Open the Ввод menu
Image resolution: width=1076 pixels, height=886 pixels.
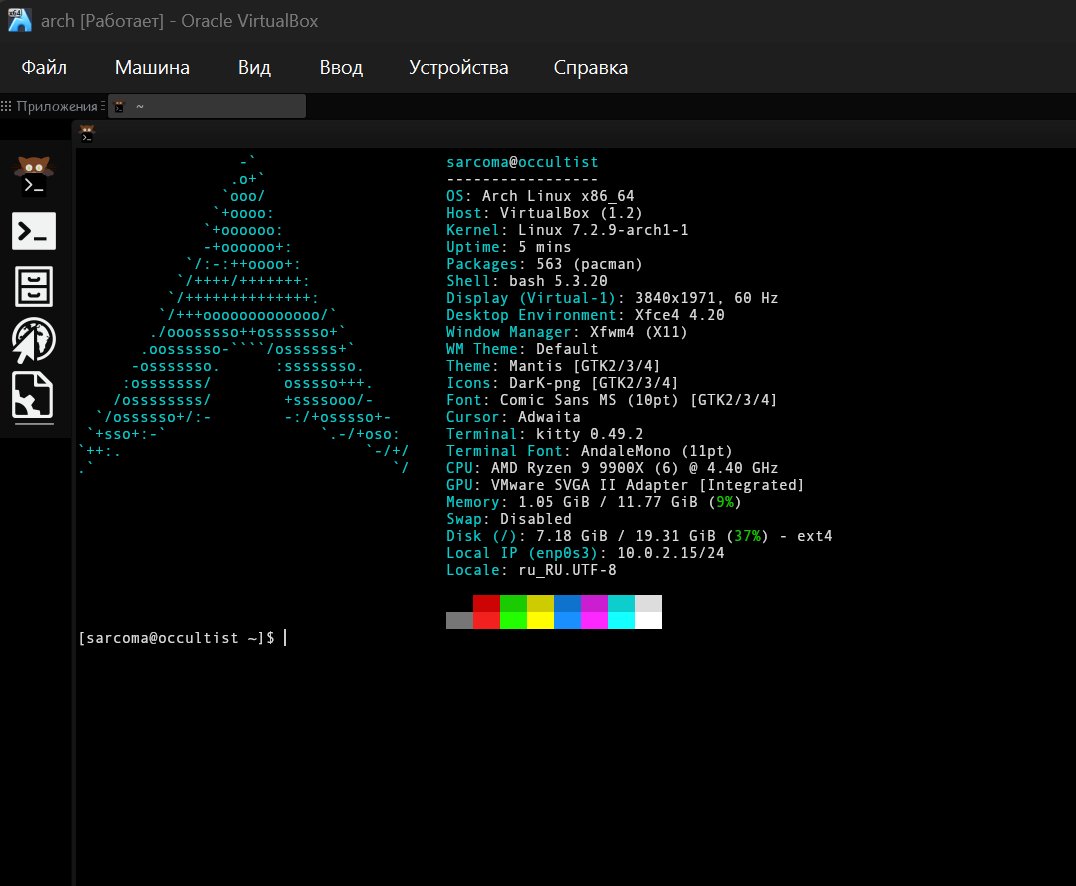341,67
